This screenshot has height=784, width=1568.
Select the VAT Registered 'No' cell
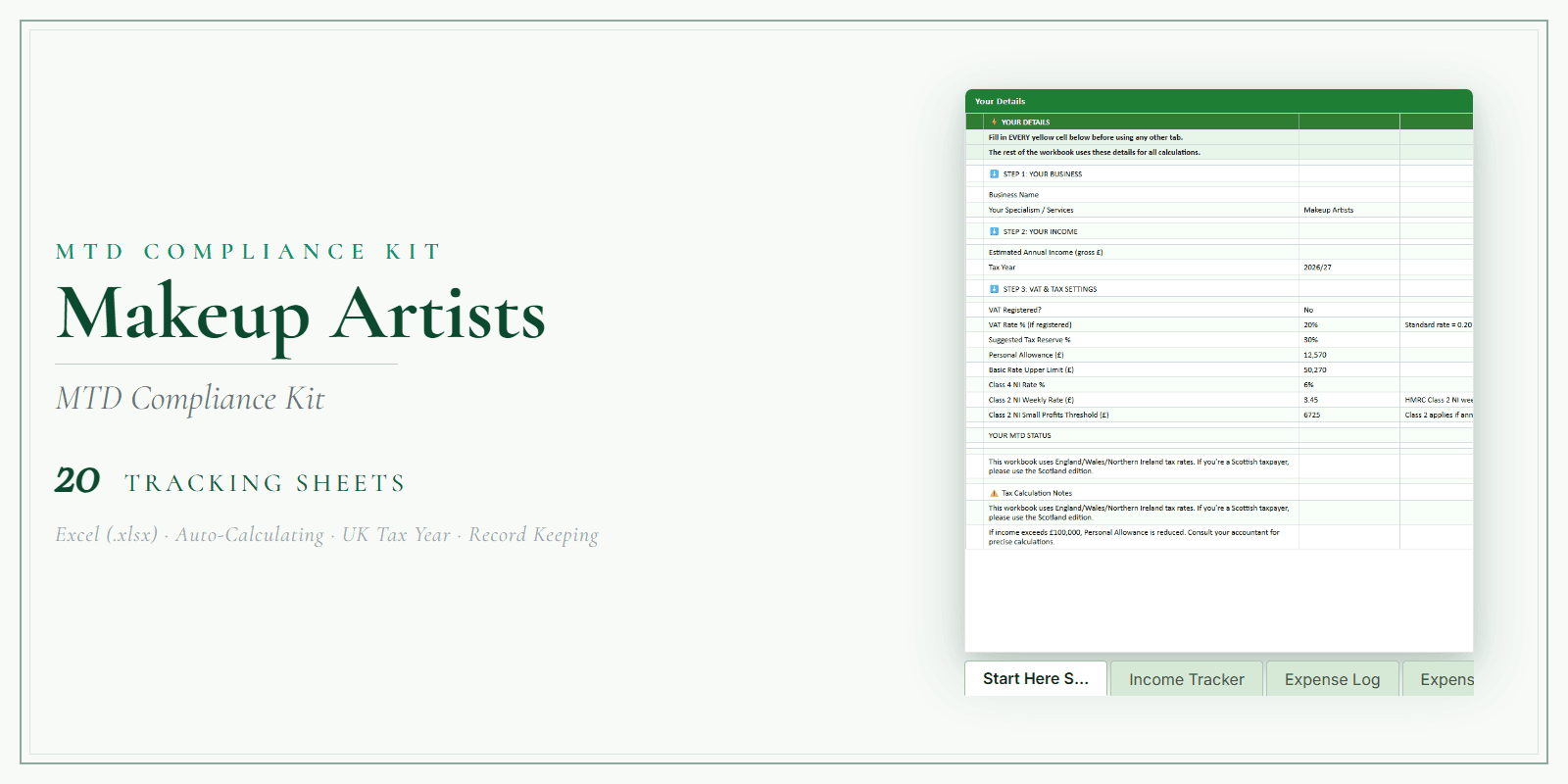point(1348,310)
